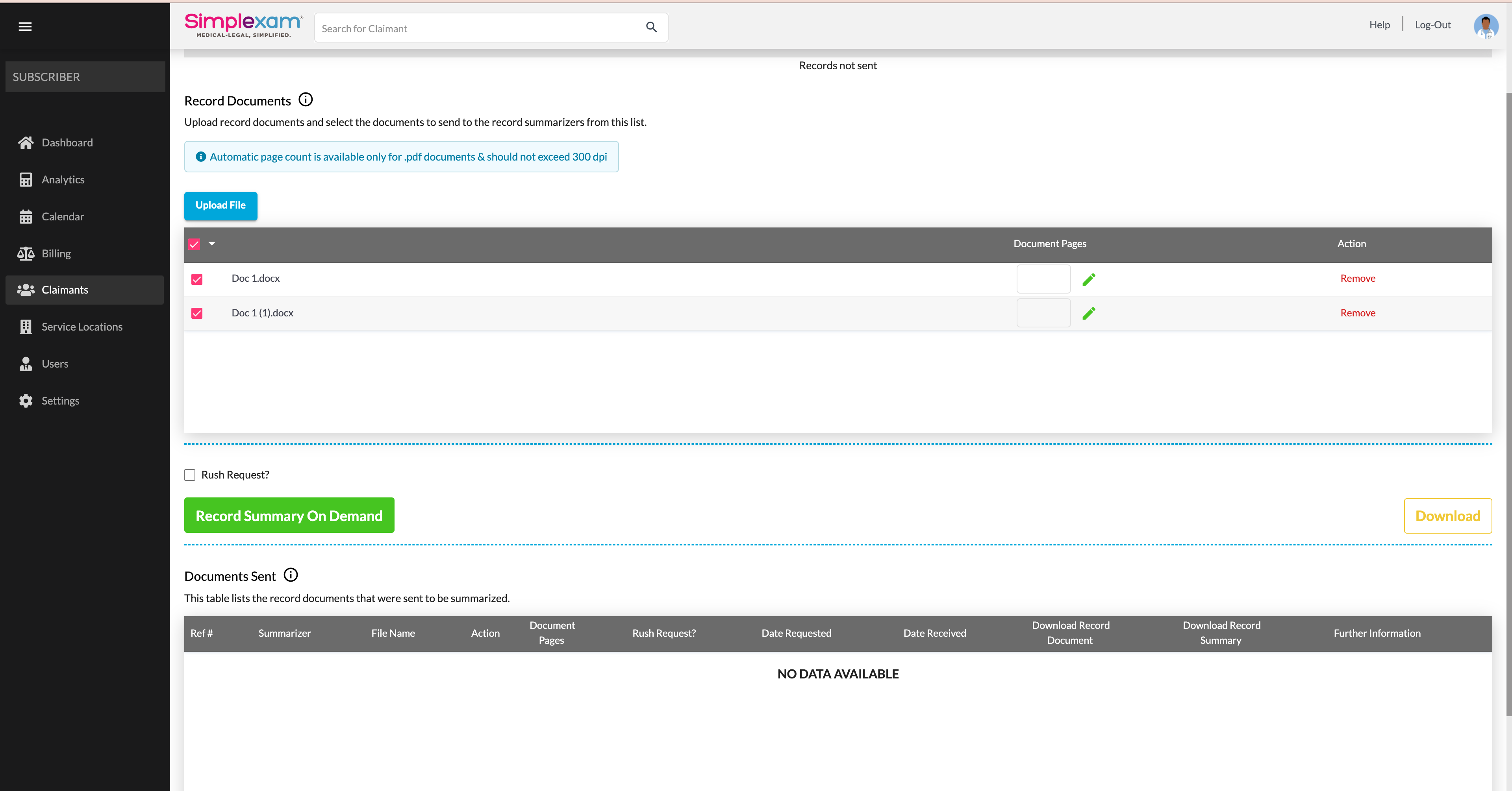Open the SUBSCRIBER role selector
1512x791 pixels.
[x=85, y=77]
